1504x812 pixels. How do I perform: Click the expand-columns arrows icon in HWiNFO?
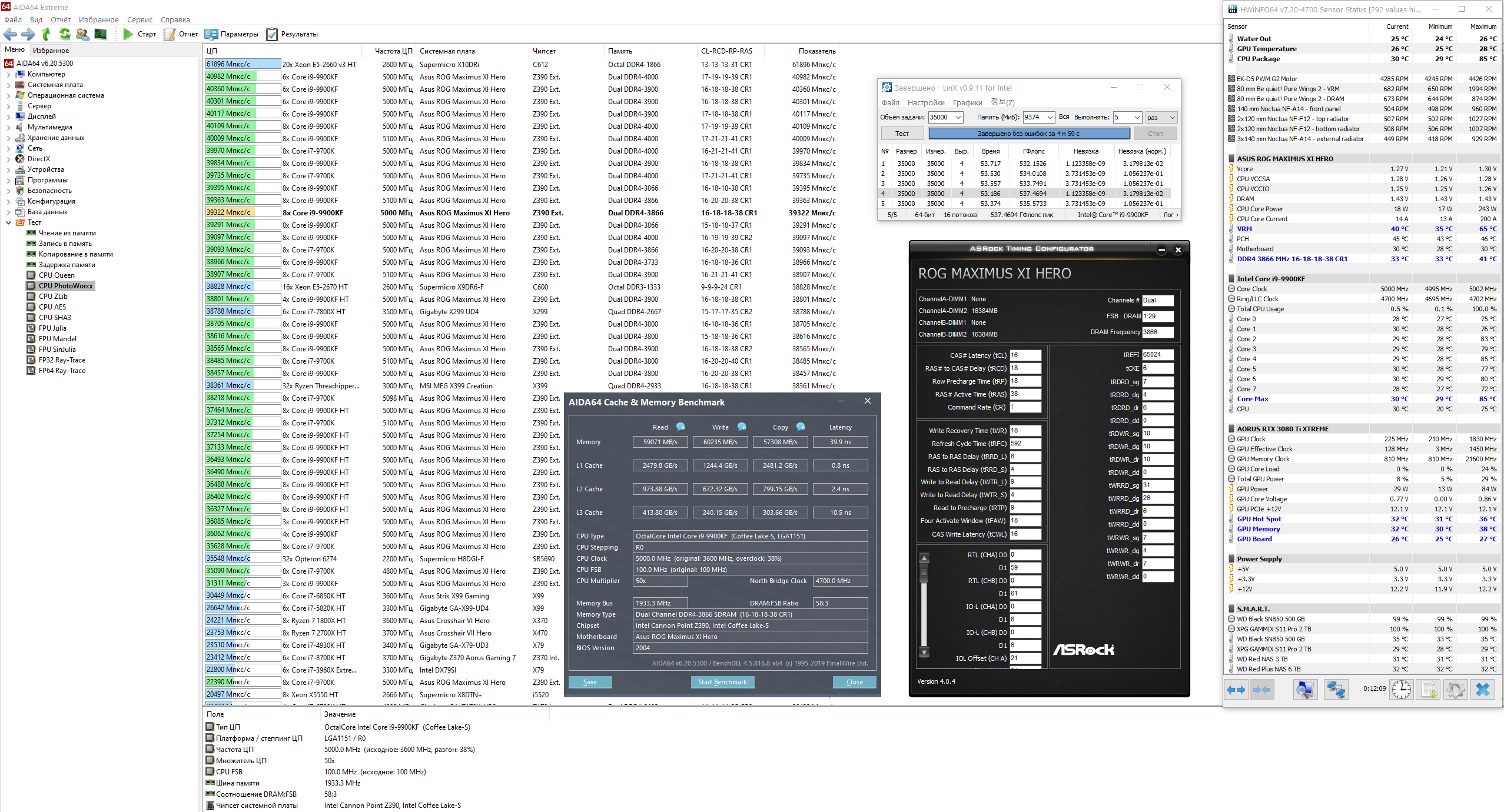(x=1236, y=689)
